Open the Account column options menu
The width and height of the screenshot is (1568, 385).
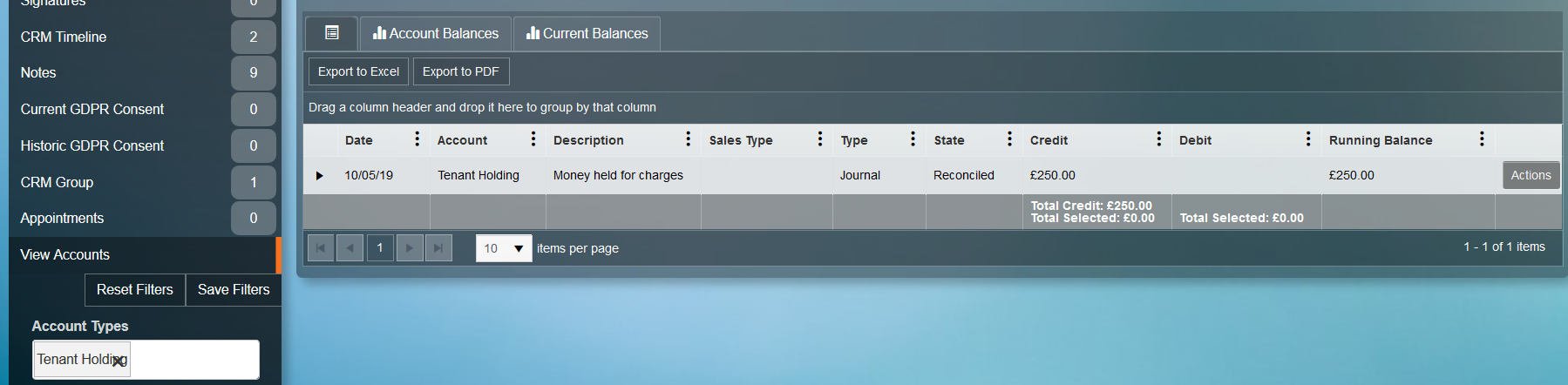(x=533, y=139)
